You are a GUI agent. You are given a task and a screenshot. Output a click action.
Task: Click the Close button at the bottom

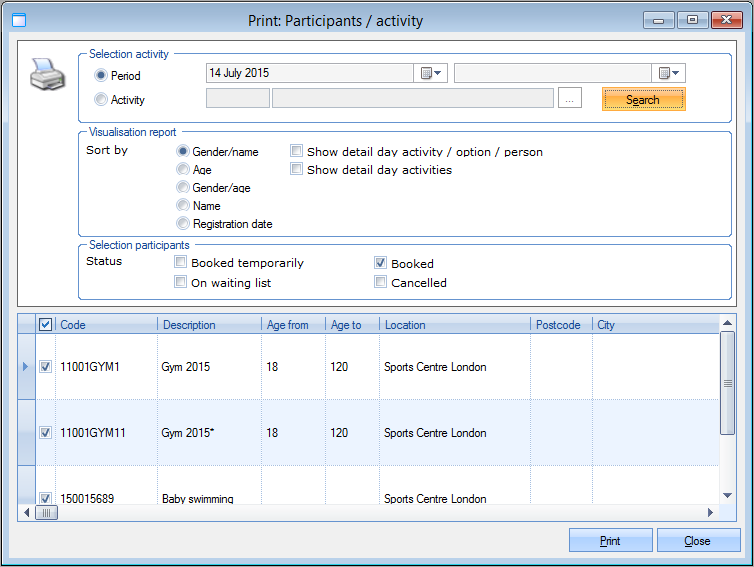click(x=697, y=541)
